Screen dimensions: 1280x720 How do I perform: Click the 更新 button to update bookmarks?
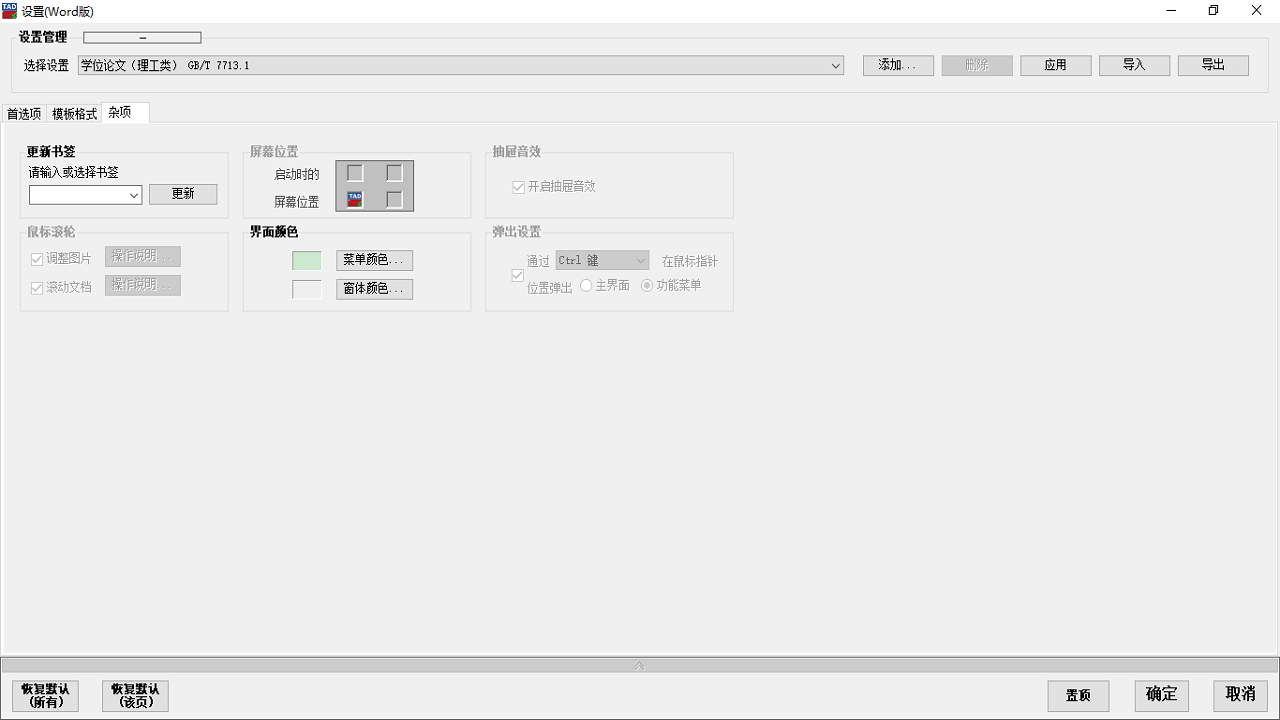click(x=183, y=193)
